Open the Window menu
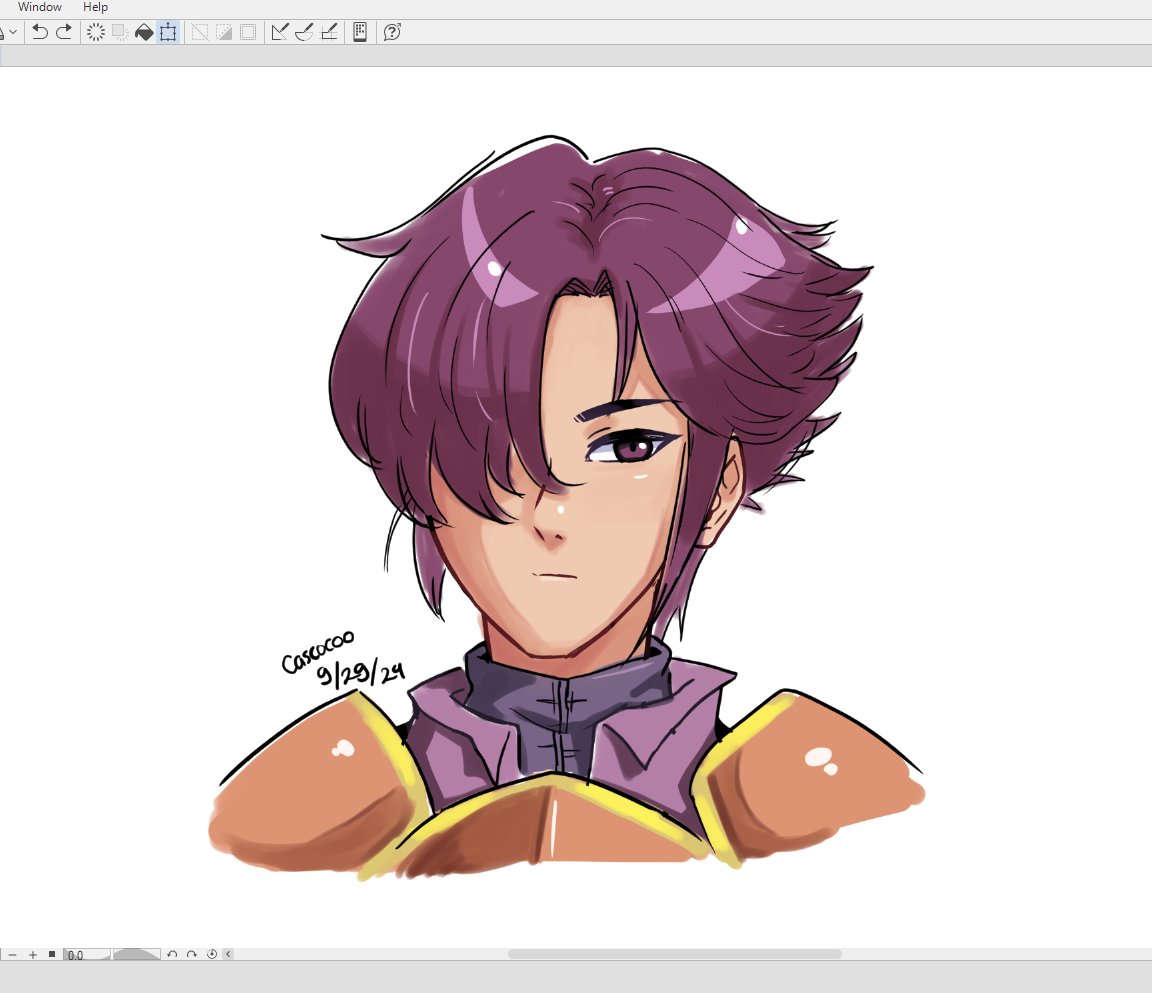The height and width of the screenshot is (993, 1152). pos(40,7)
